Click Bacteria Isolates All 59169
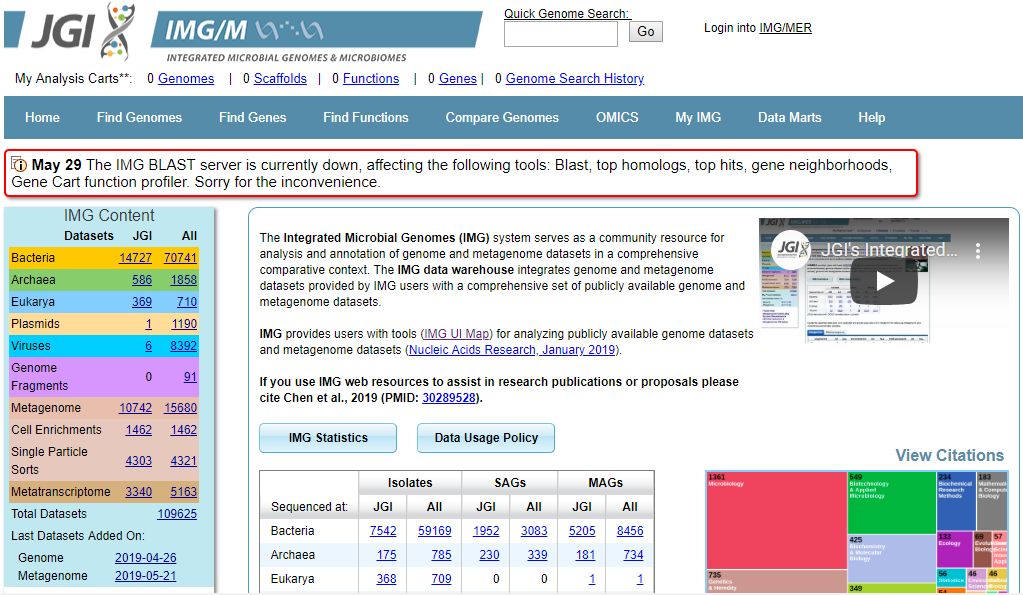This screenshot has height=595, width=1023. coord(435,531)
